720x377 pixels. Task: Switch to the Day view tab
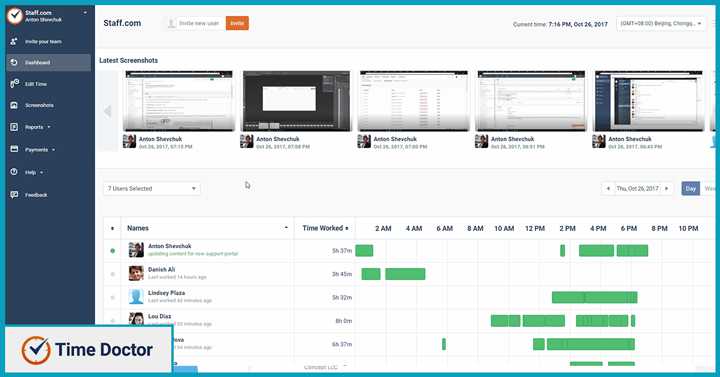coord(690,189)
